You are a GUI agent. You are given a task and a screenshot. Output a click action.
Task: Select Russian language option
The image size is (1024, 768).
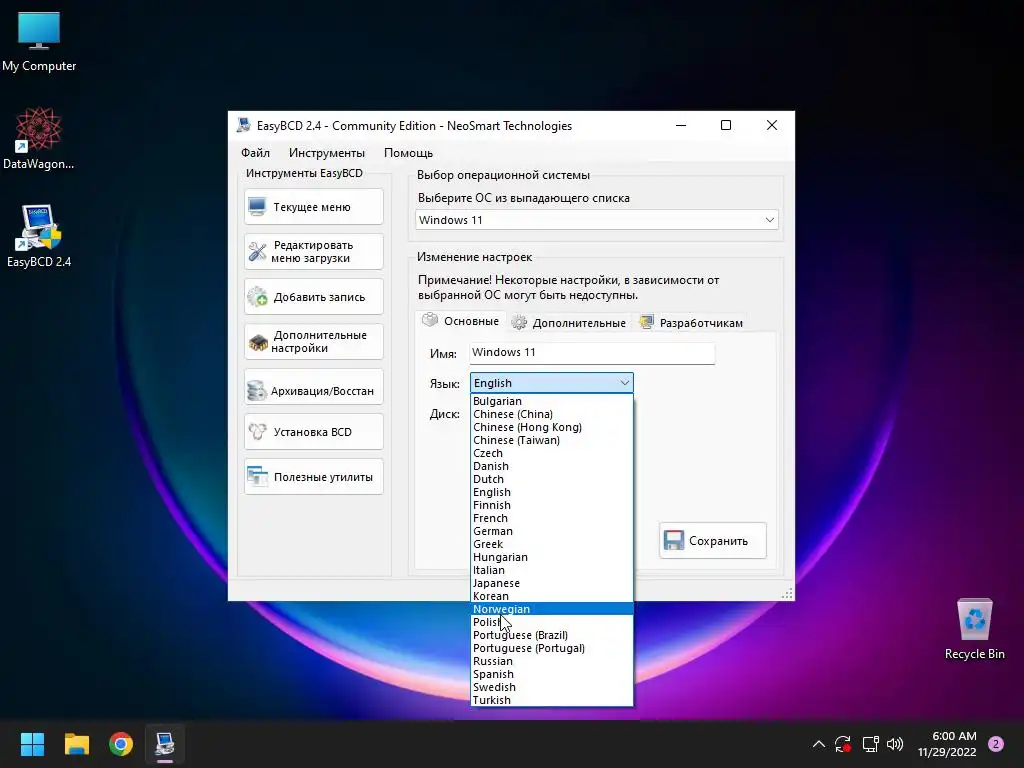pos(552,662)
